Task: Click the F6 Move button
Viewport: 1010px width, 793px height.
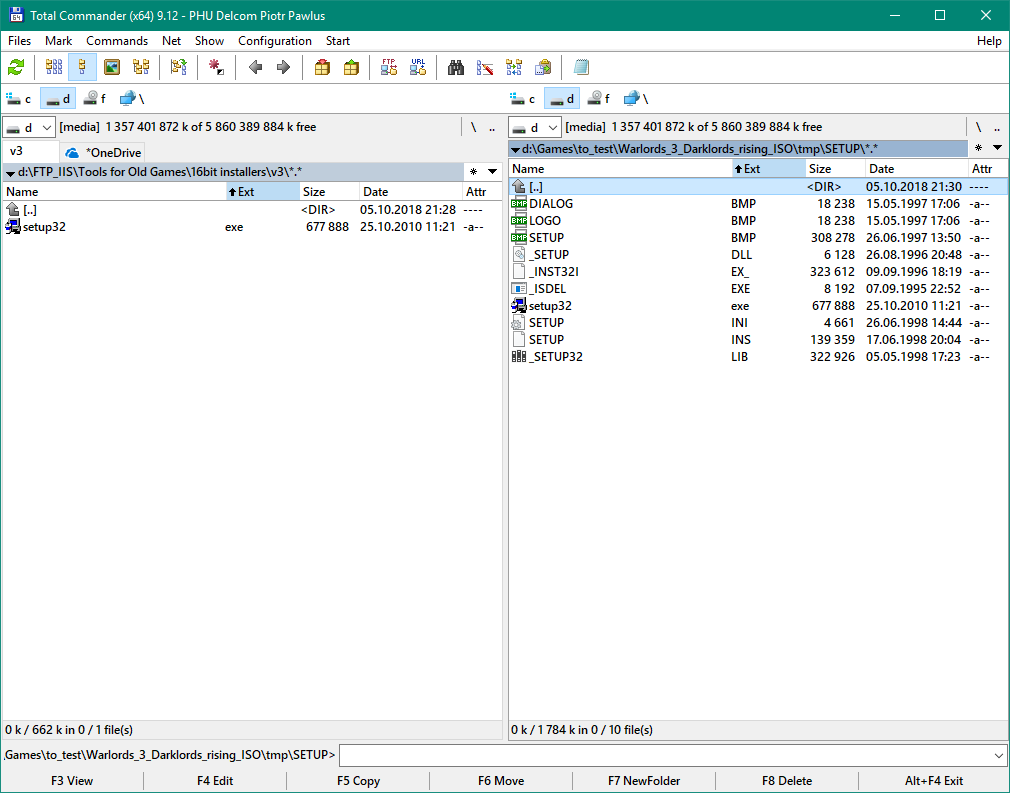Action: [x=501, y=781]
